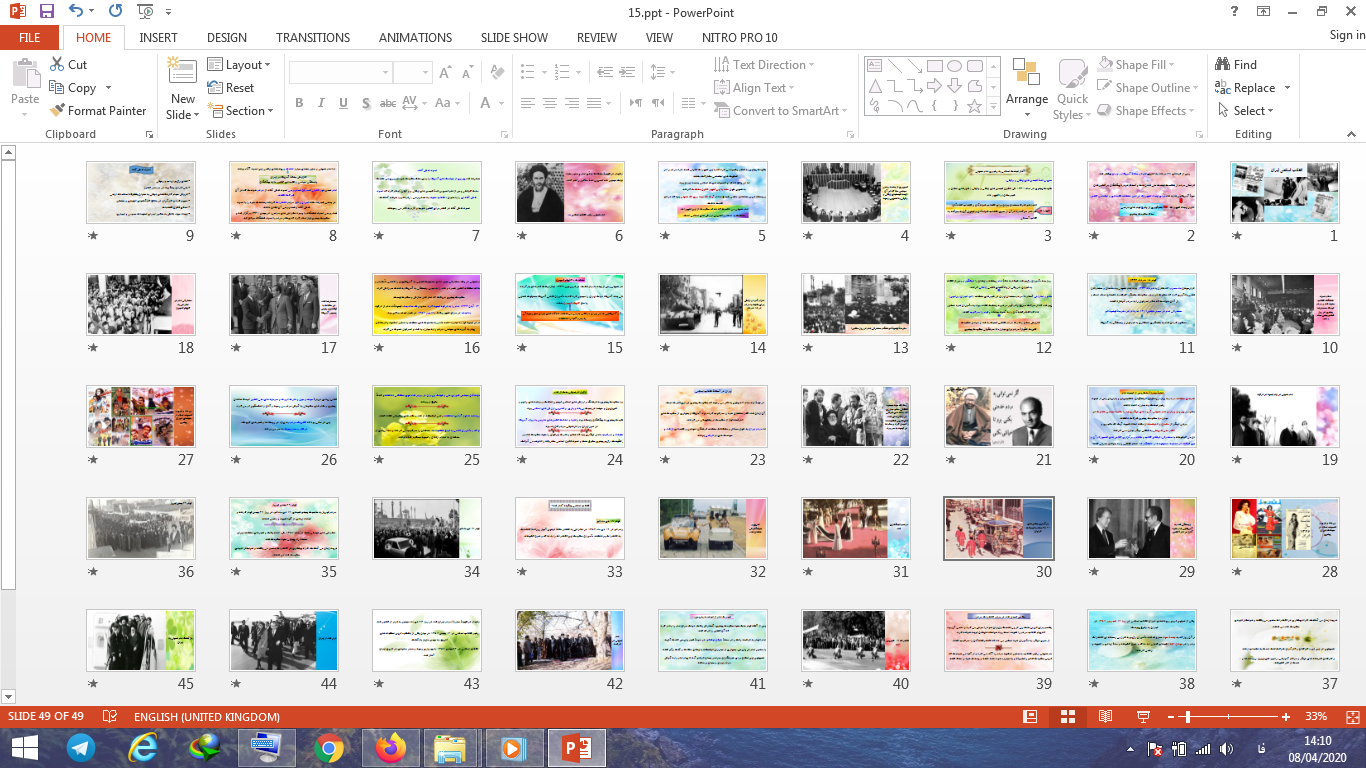Toggle Slide Sorter view button
Image resolution: width=1366 pixels, height=768 pixels.
pyautogui.click(x=1068, y=717)
